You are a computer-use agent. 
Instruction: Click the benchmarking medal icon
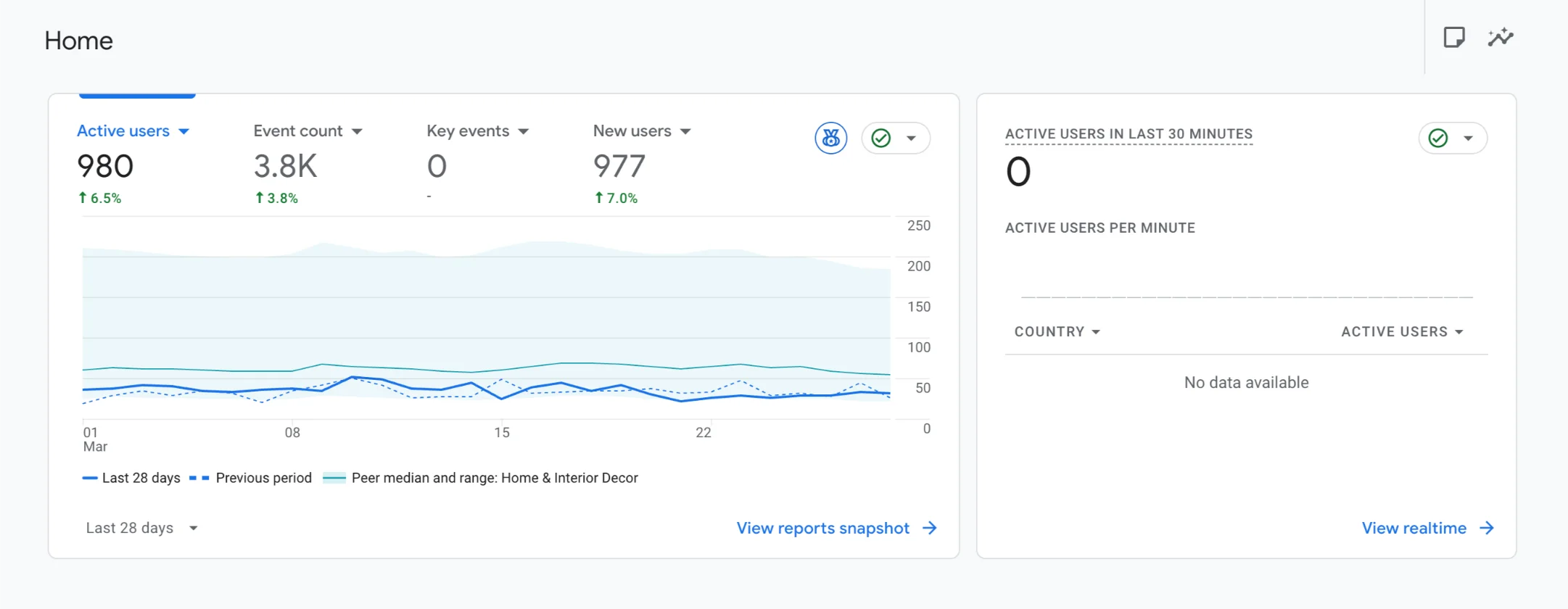[x=831, y=138]
